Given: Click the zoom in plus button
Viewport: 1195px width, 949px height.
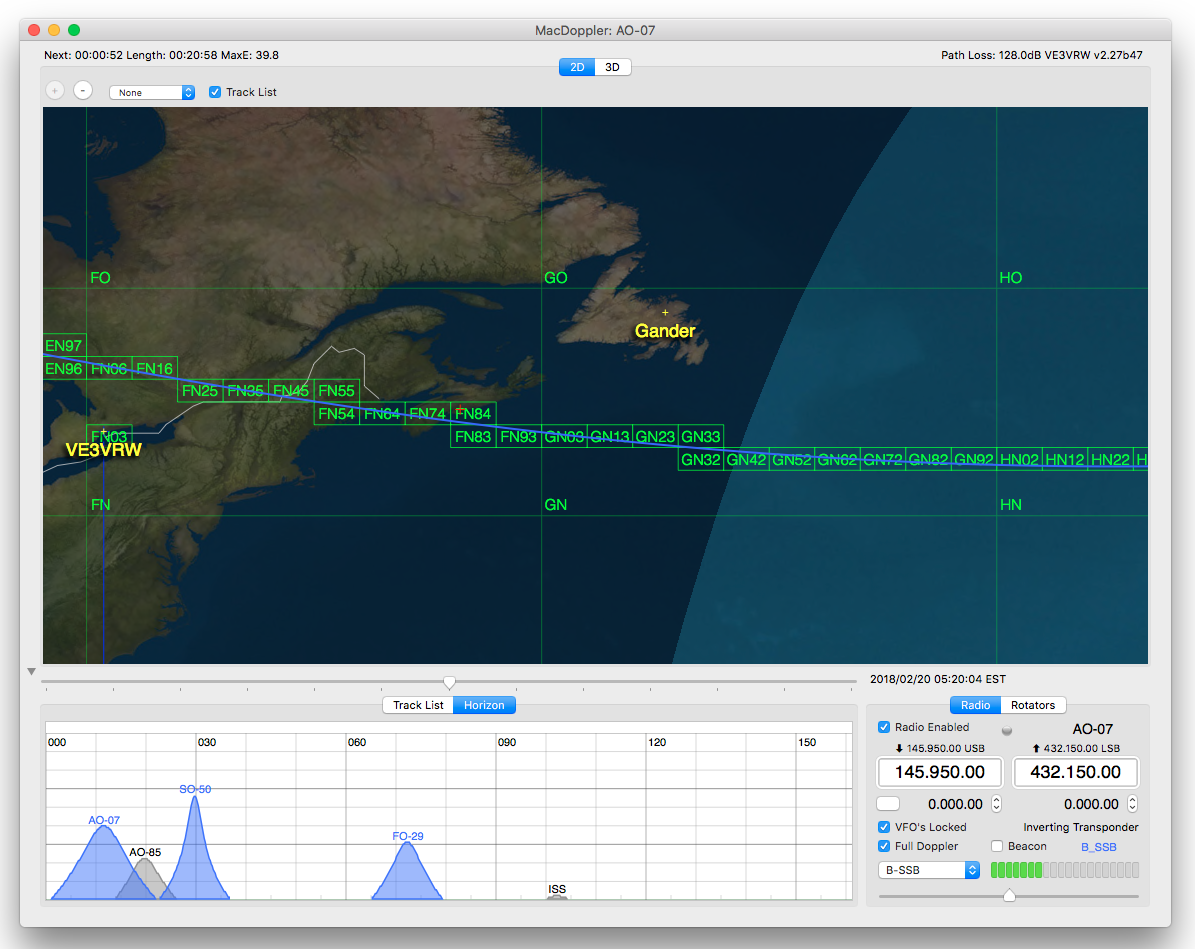Looking at the screenshot, I should point(55,91).
